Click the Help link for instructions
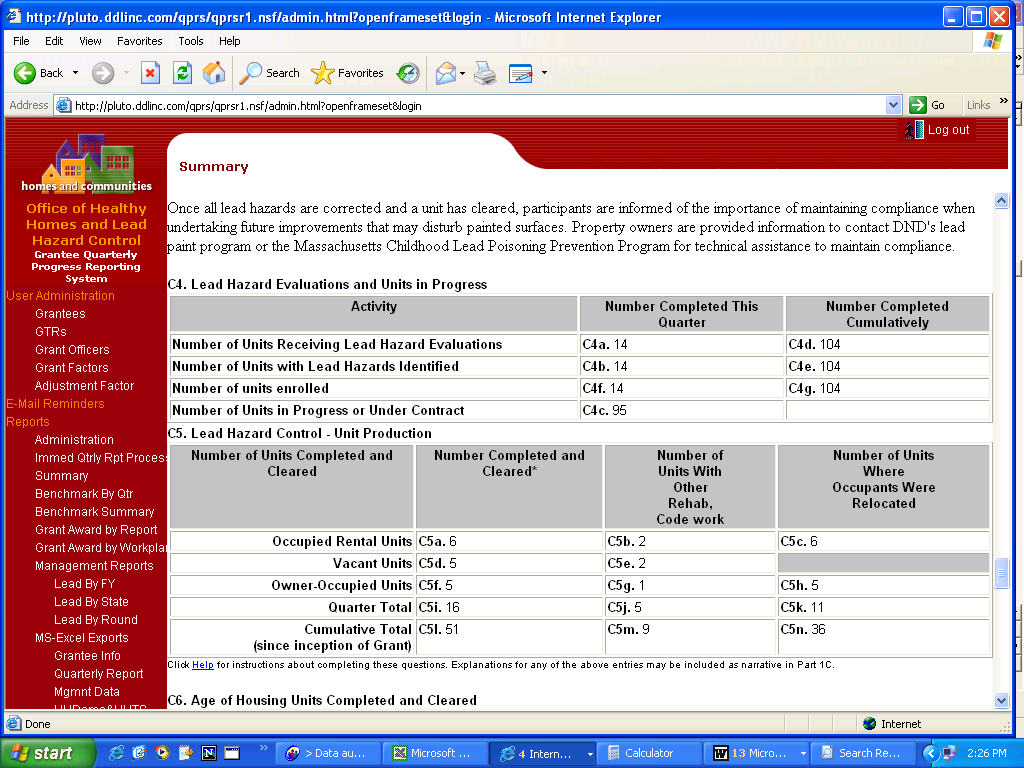The height and width of the screenshot is (768, 1024). tap(202, 665)
